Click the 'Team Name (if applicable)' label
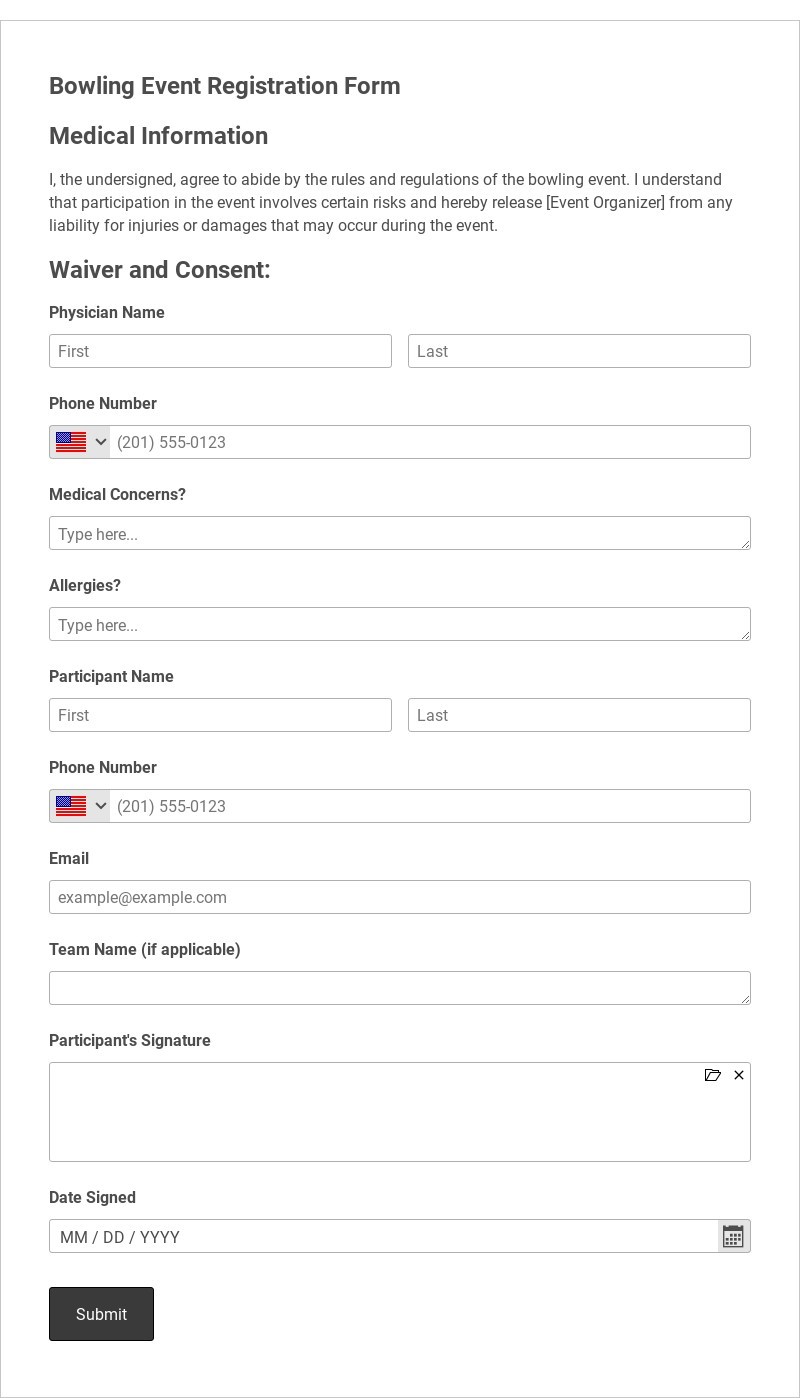The image size is (800, 1398). (145, 950)
